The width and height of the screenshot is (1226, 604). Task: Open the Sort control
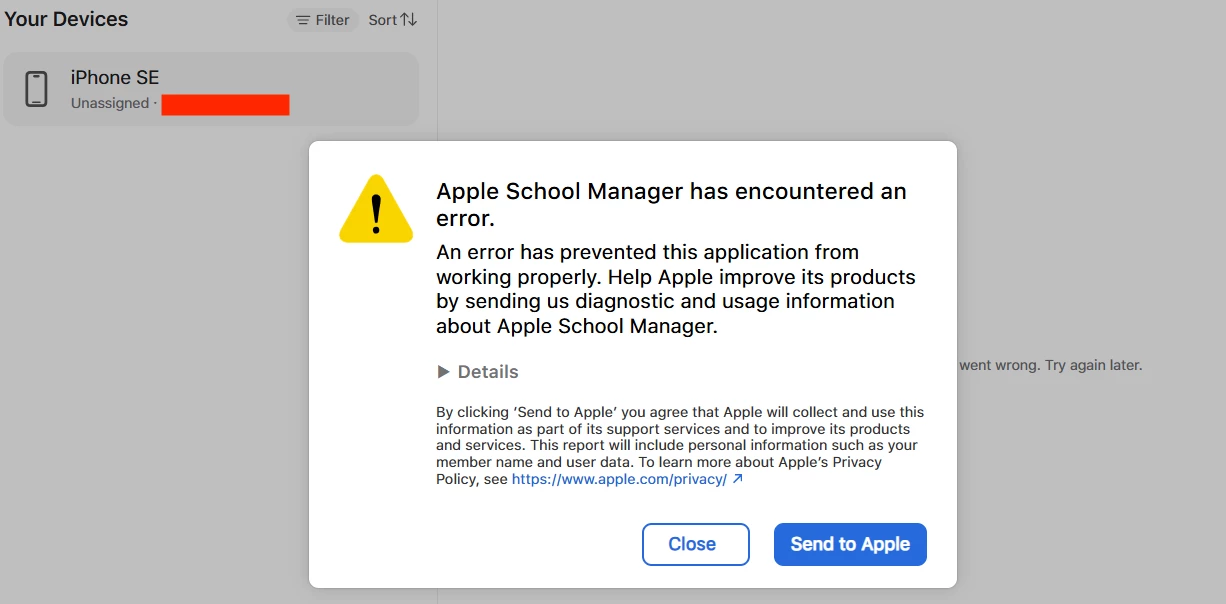[393, 20]
